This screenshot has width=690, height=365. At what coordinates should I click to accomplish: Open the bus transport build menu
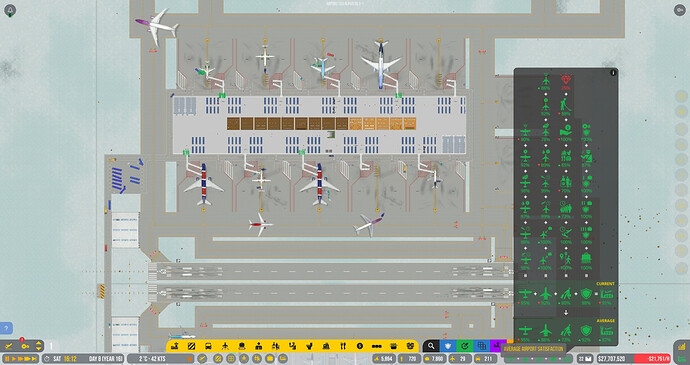pyautogui.click(x=208, y=346)
